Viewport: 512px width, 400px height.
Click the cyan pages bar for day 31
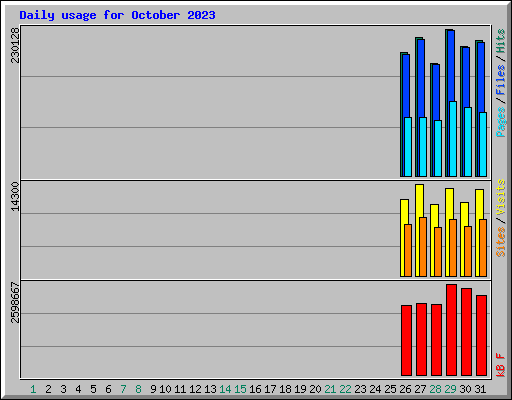pyautogui.click(x=483, y=144)
